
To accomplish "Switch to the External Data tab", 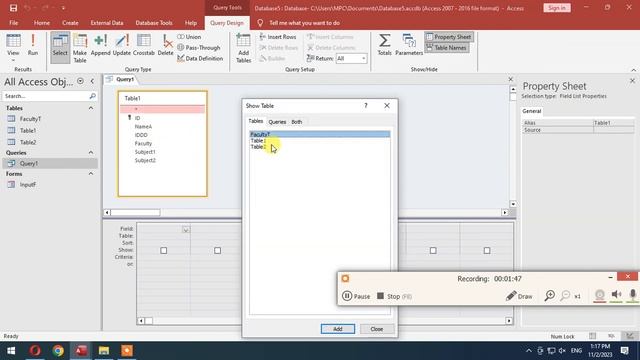I will click(x=107, y=23).
